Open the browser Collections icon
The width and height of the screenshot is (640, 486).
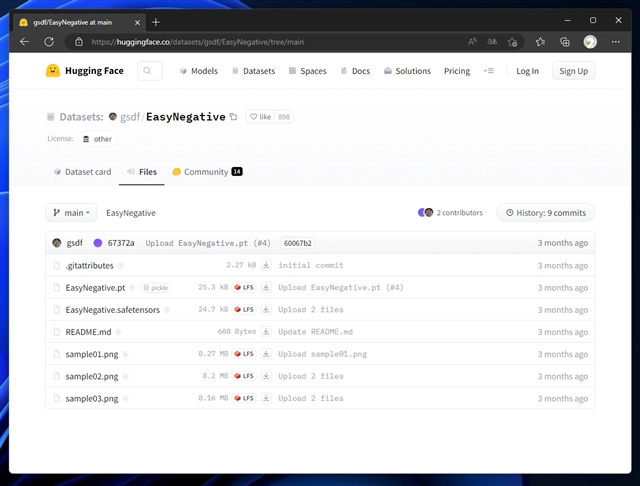tap(565, 42)
